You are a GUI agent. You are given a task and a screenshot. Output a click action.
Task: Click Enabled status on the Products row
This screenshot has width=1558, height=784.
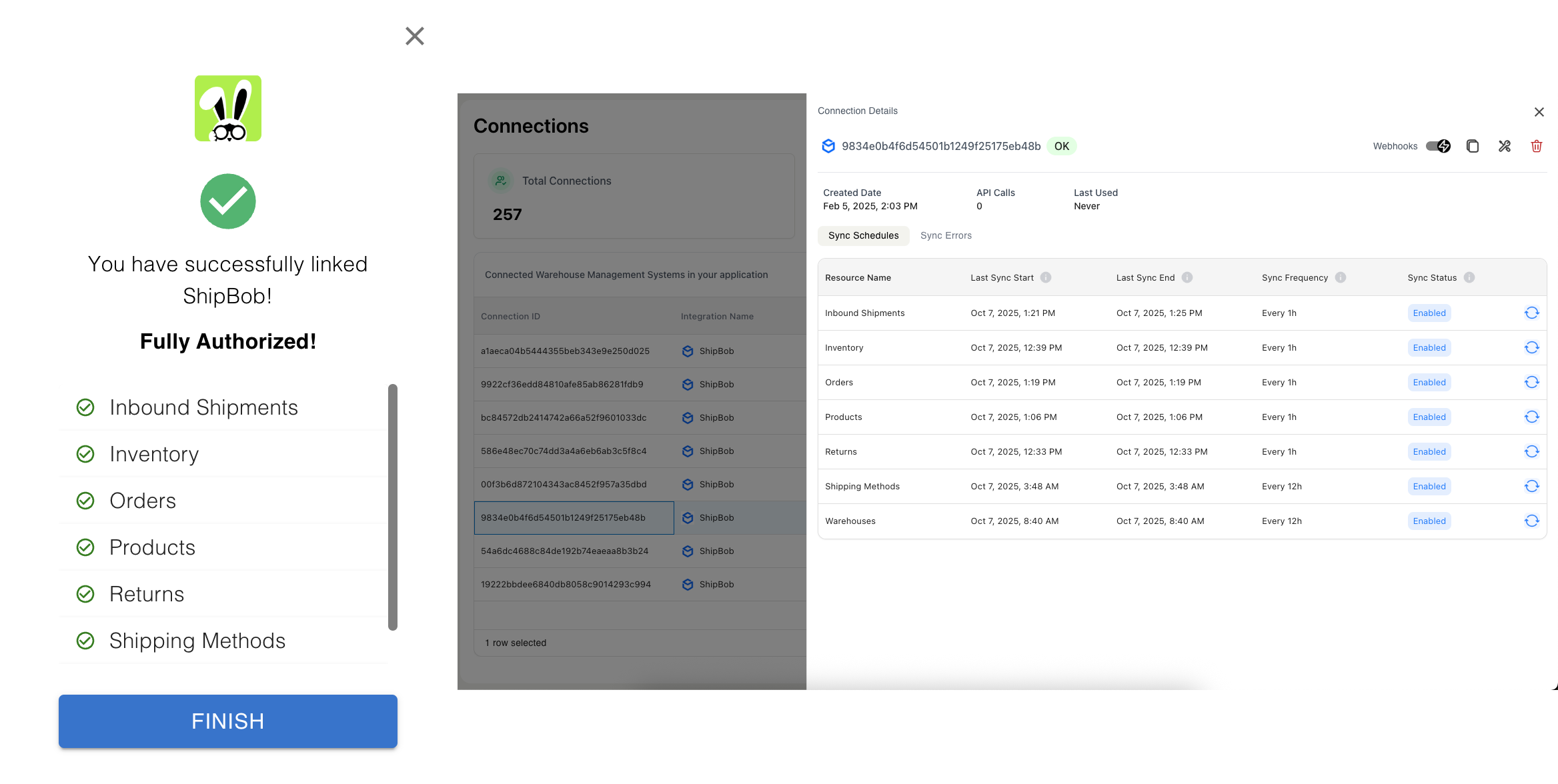tap(1429, 417)
